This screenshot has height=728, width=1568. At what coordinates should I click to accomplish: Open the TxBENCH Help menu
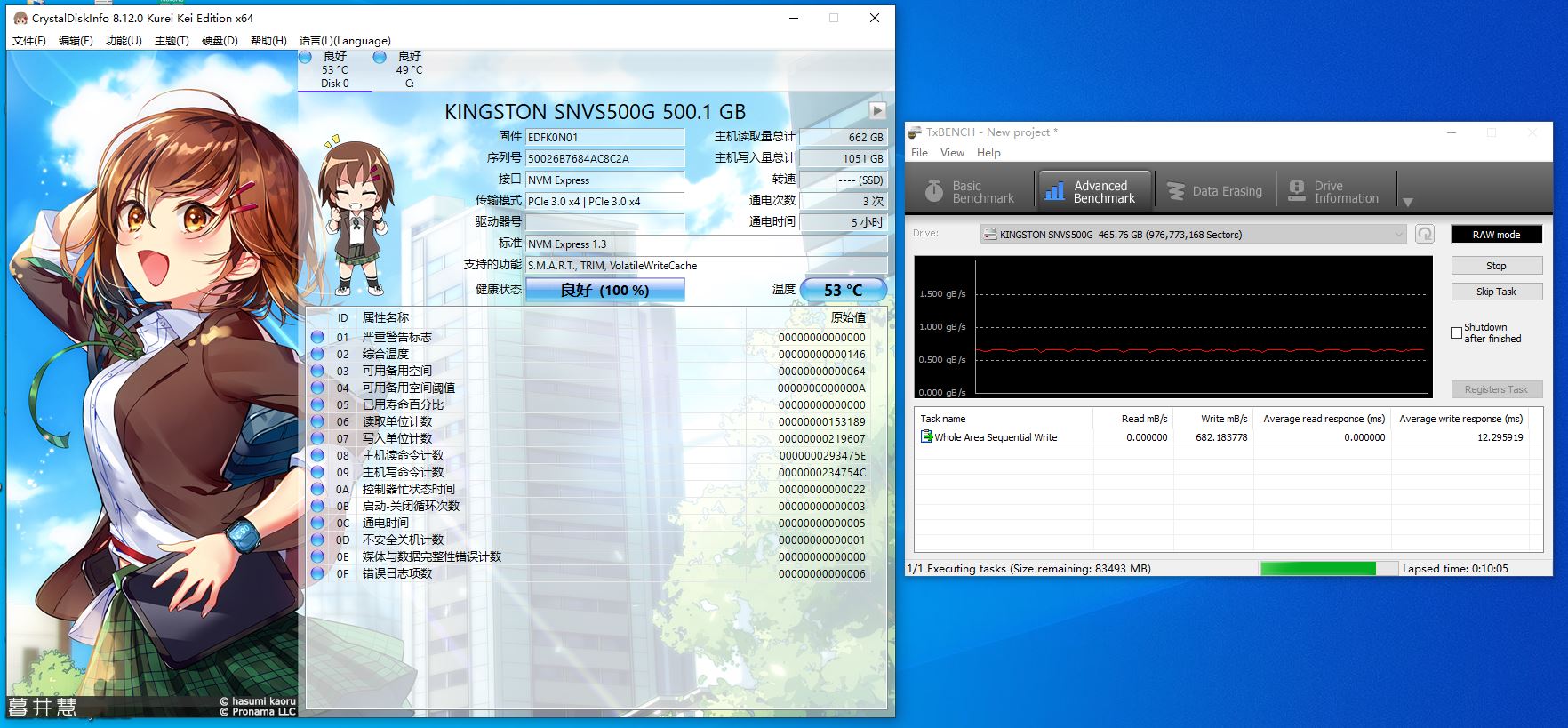[988, 153]
